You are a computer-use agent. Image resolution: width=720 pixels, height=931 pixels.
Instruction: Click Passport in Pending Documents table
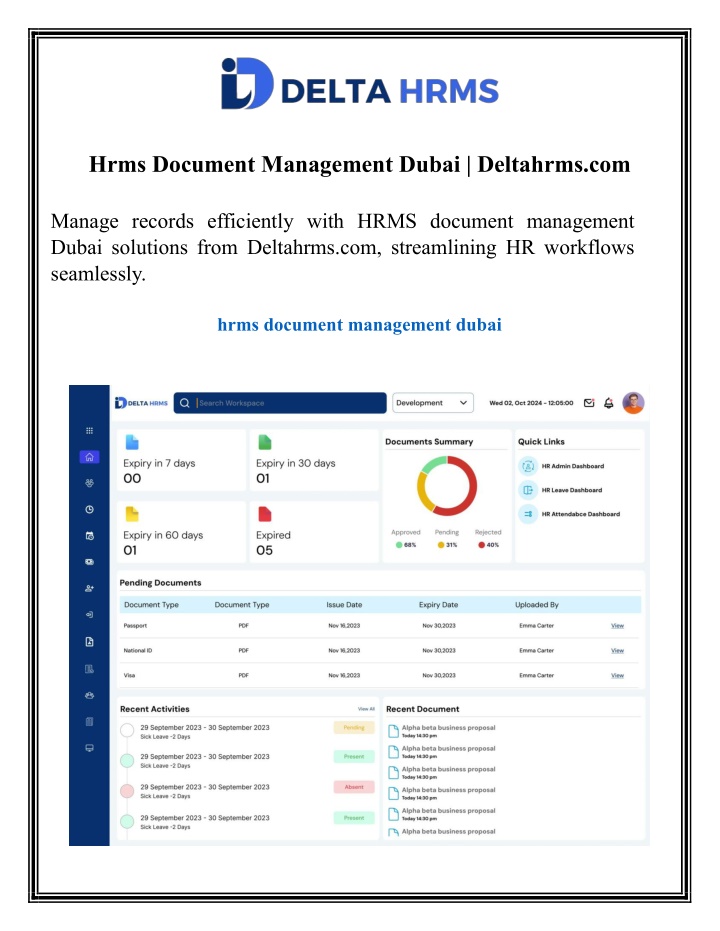(x=135, y=626)
